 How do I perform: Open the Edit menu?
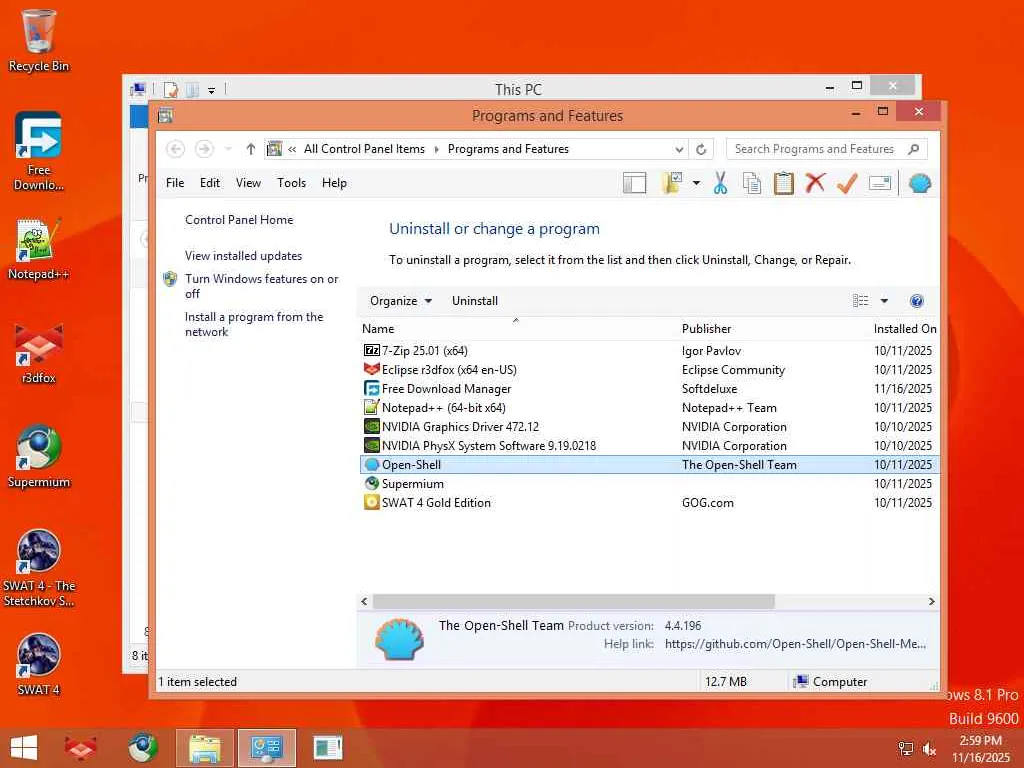[x=210, y=184]
